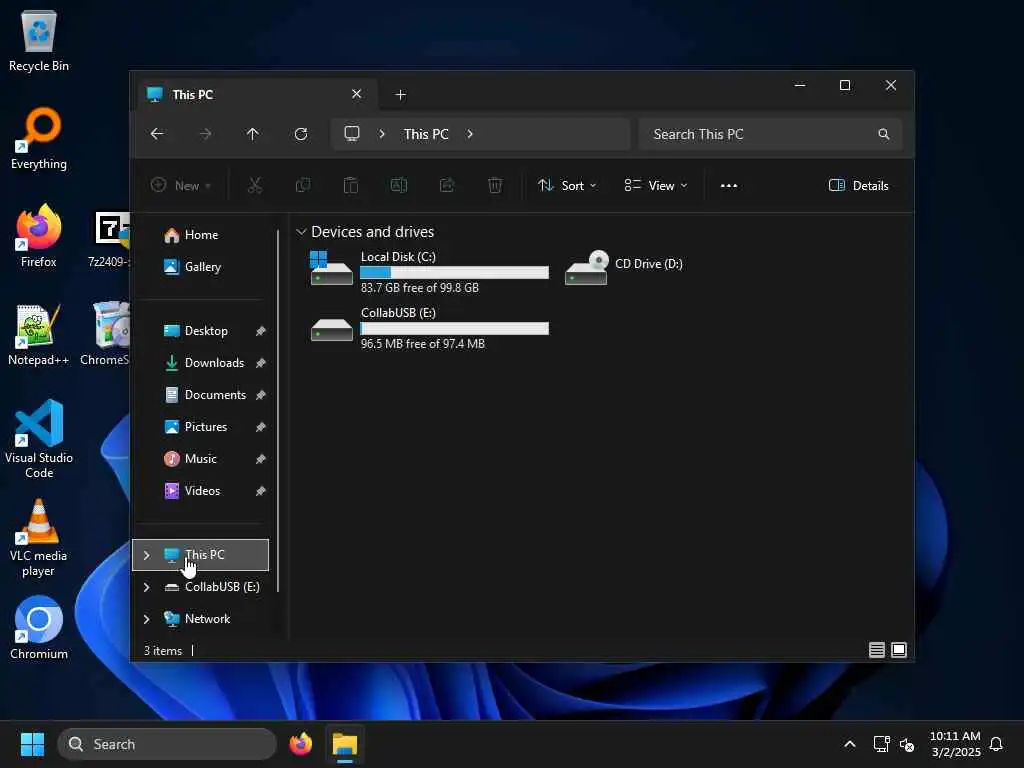Switch to large thumbnails view icon
Viewport: 1024px width, 768px height.
coord(899,650)
